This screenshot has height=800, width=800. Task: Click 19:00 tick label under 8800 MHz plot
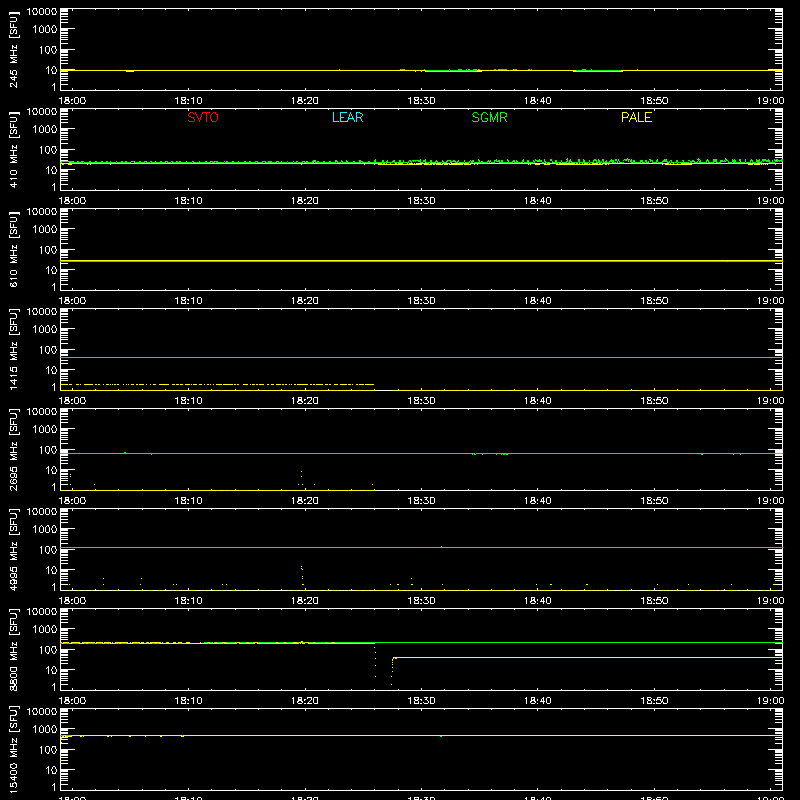pyautogui.click(x=770, y=701)
